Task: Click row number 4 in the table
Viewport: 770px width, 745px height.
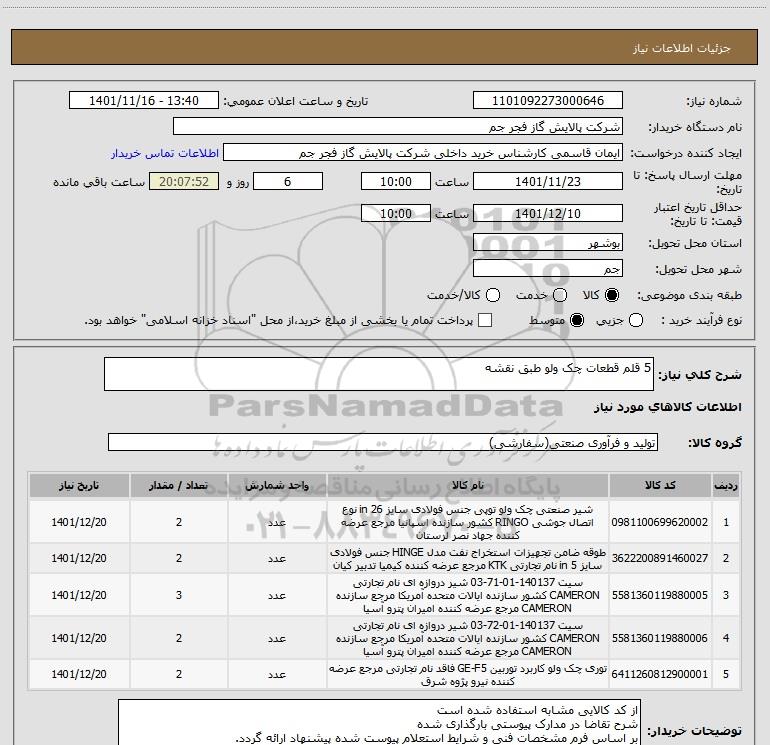Action: [726, 638]
